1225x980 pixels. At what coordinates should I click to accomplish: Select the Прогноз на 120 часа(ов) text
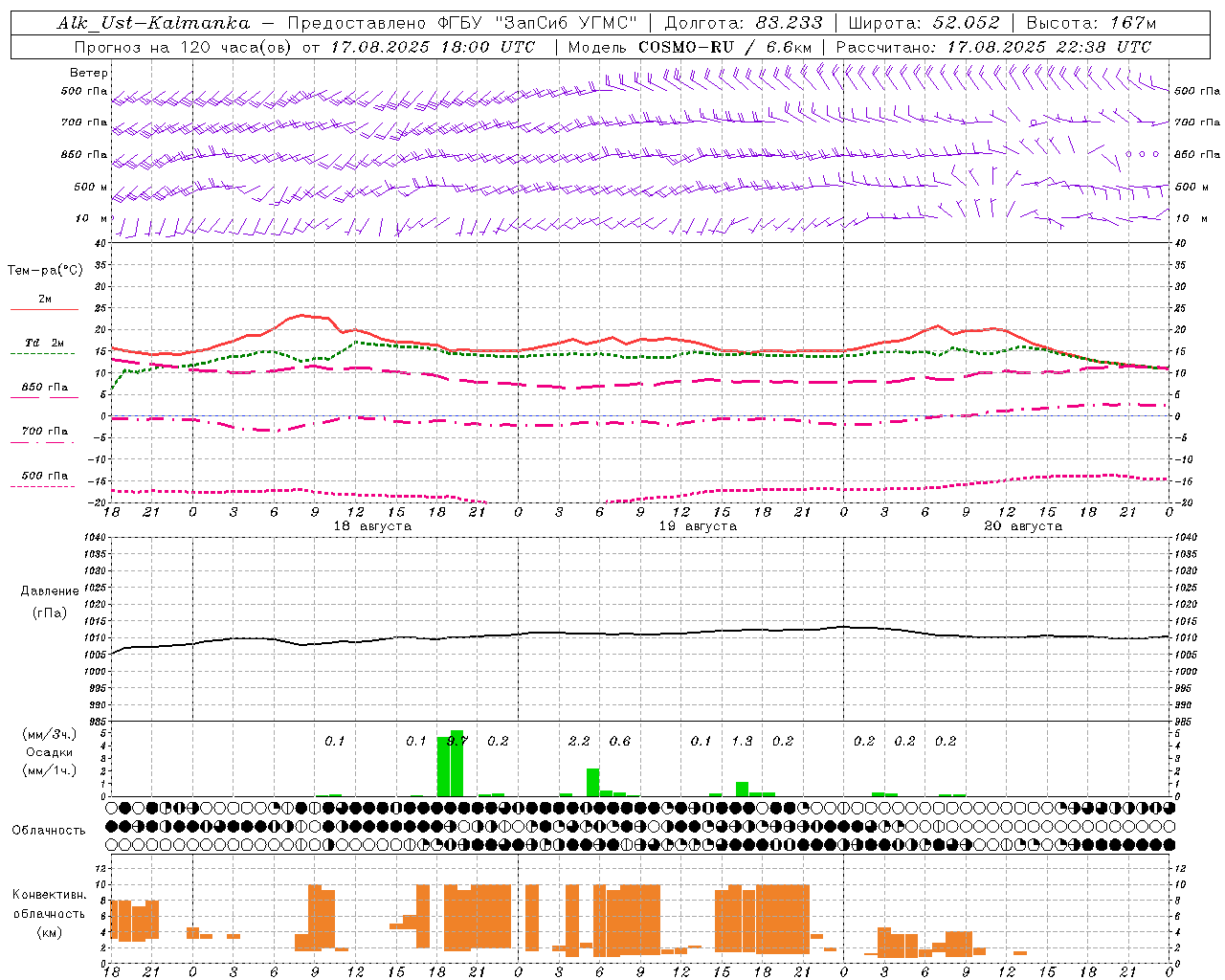pos(183,47)
